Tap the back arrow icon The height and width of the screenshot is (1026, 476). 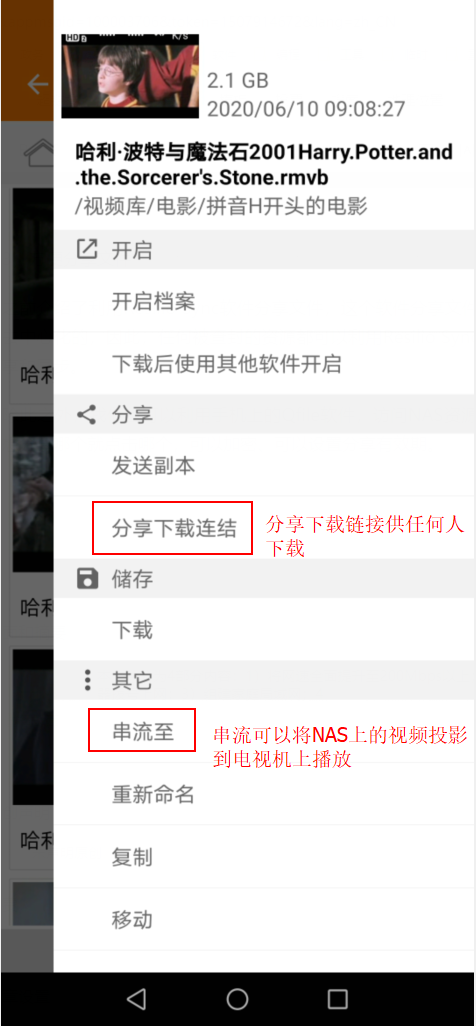coord(38,84)
